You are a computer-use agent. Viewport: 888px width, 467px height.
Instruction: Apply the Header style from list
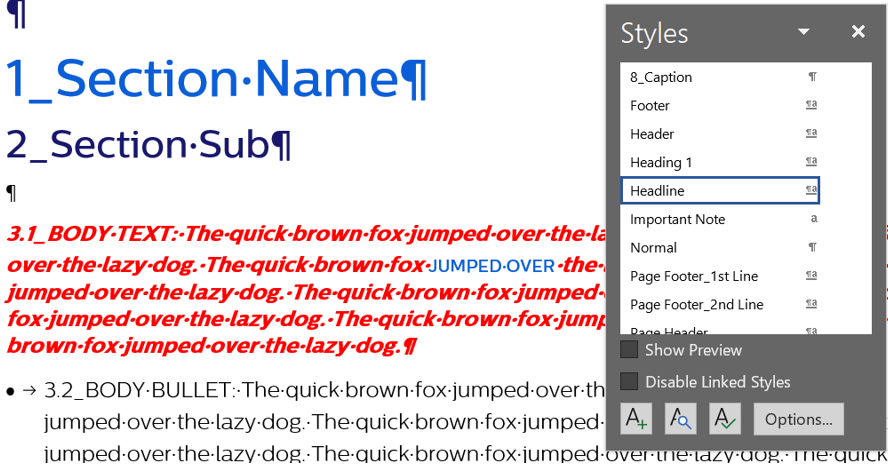click(x=652, y=134)
